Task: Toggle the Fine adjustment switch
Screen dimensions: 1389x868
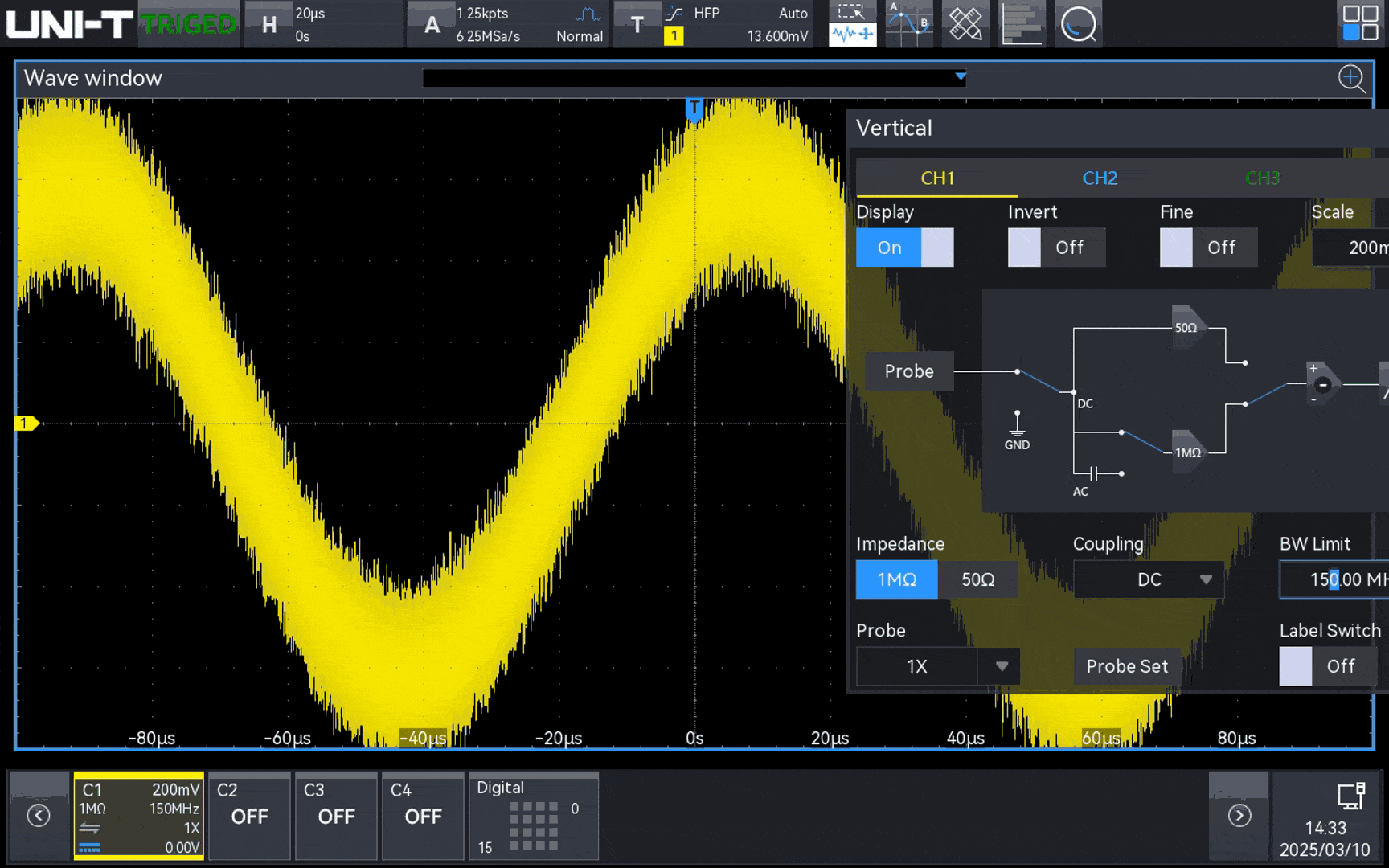Action: (x=1209, y=248)
